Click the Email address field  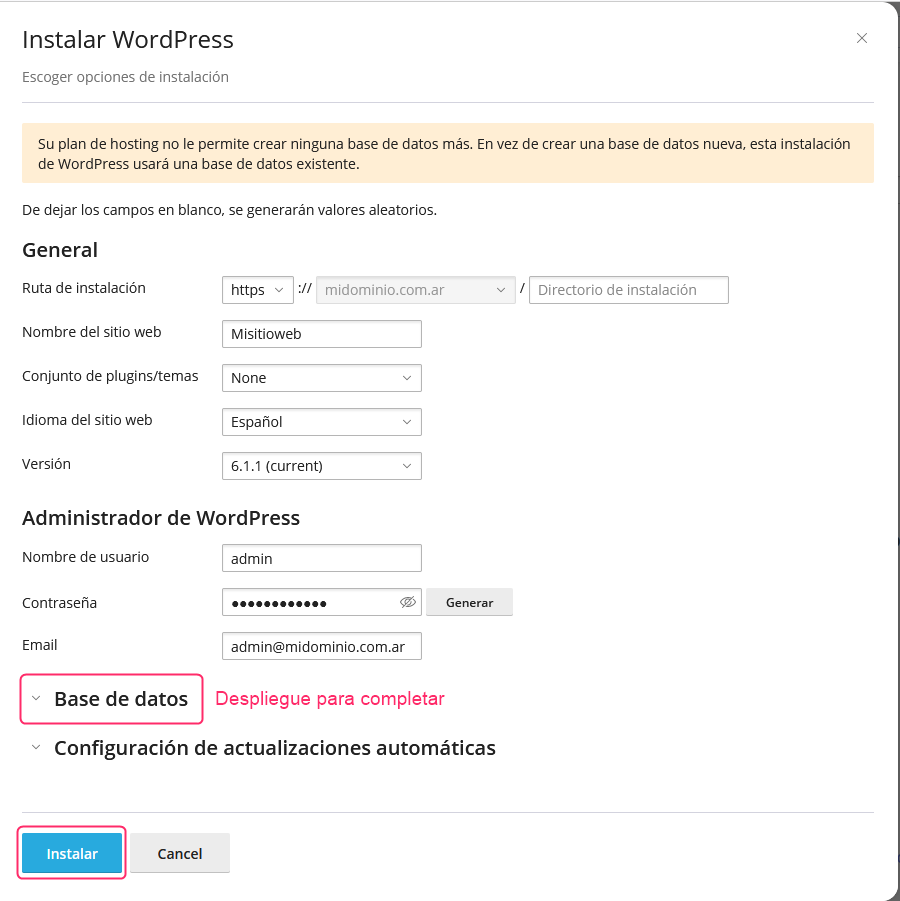[322, 646]
